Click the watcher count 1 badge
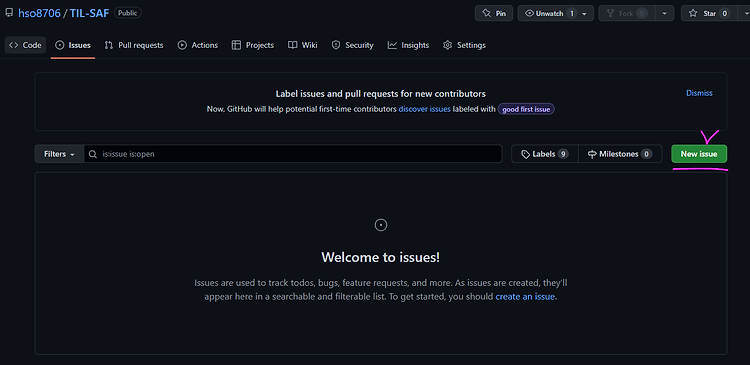The image size is (750, 365). [x=572, y=13]
